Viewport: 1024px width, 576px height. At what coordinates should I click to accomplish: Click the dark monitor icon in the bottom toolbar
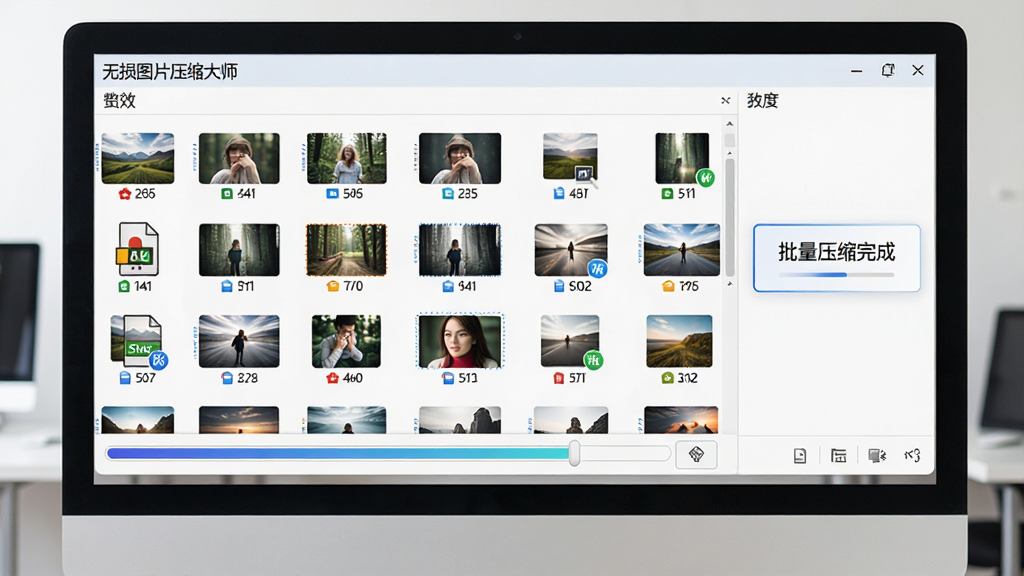tap(876, 456)
